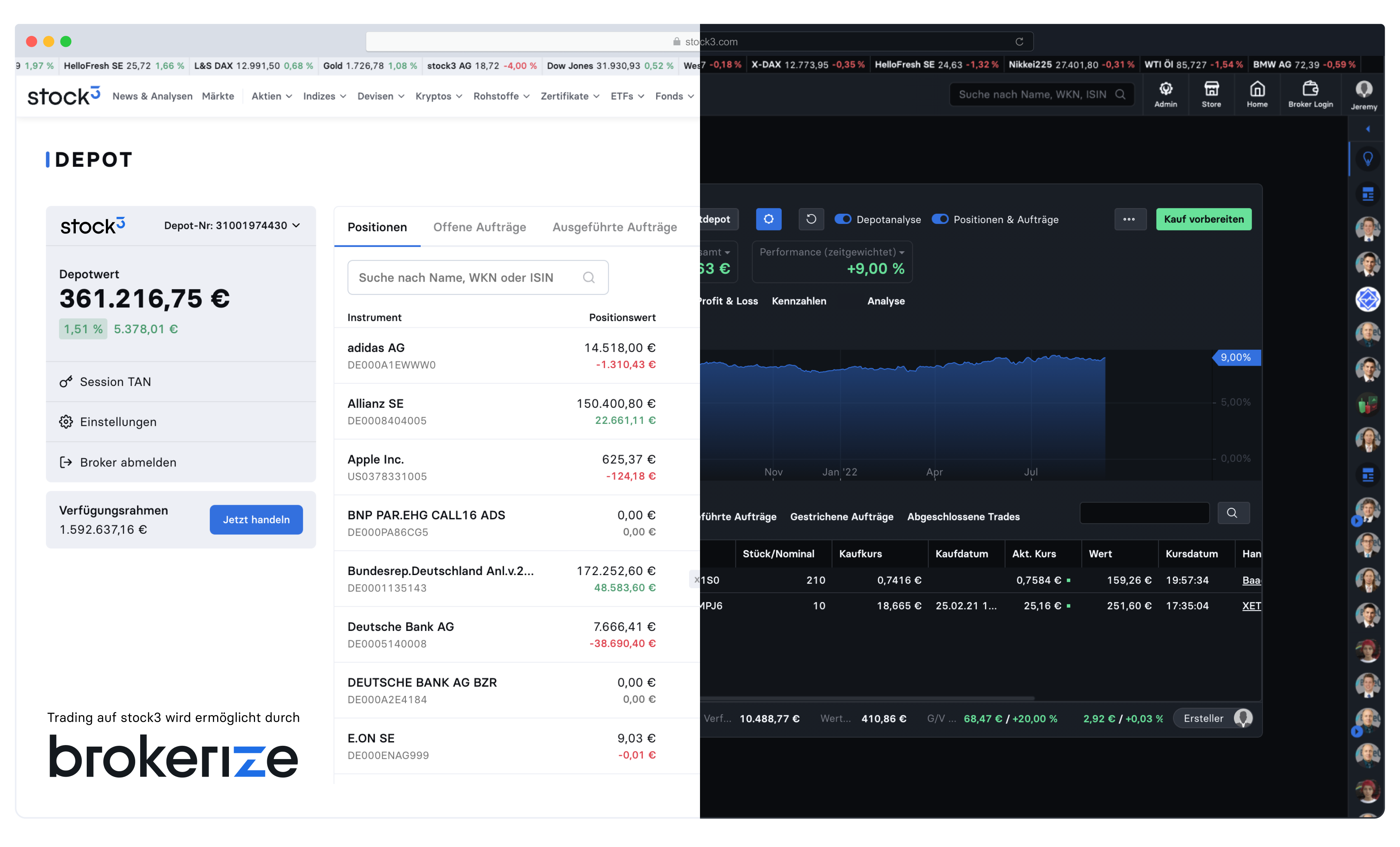Open the Analyse tab

tap(886, 301)
